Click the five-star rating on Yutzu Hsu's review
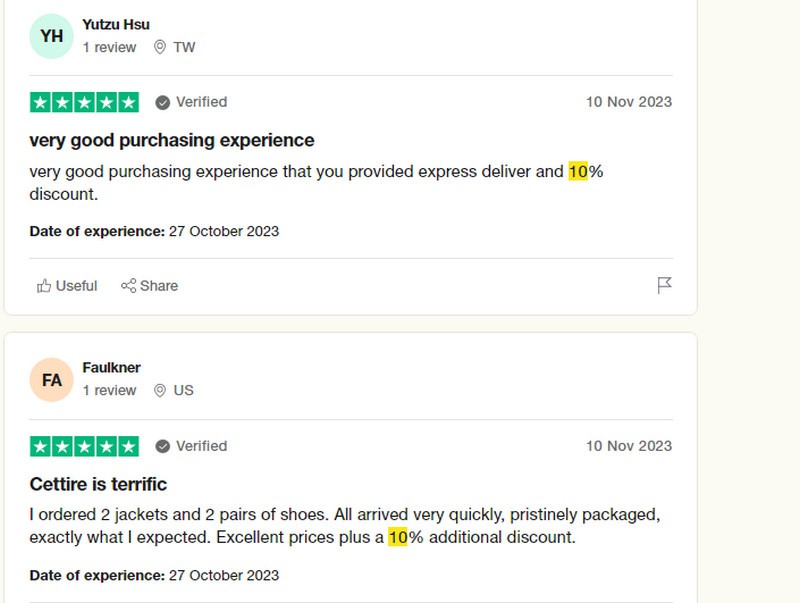 [84, 102]
